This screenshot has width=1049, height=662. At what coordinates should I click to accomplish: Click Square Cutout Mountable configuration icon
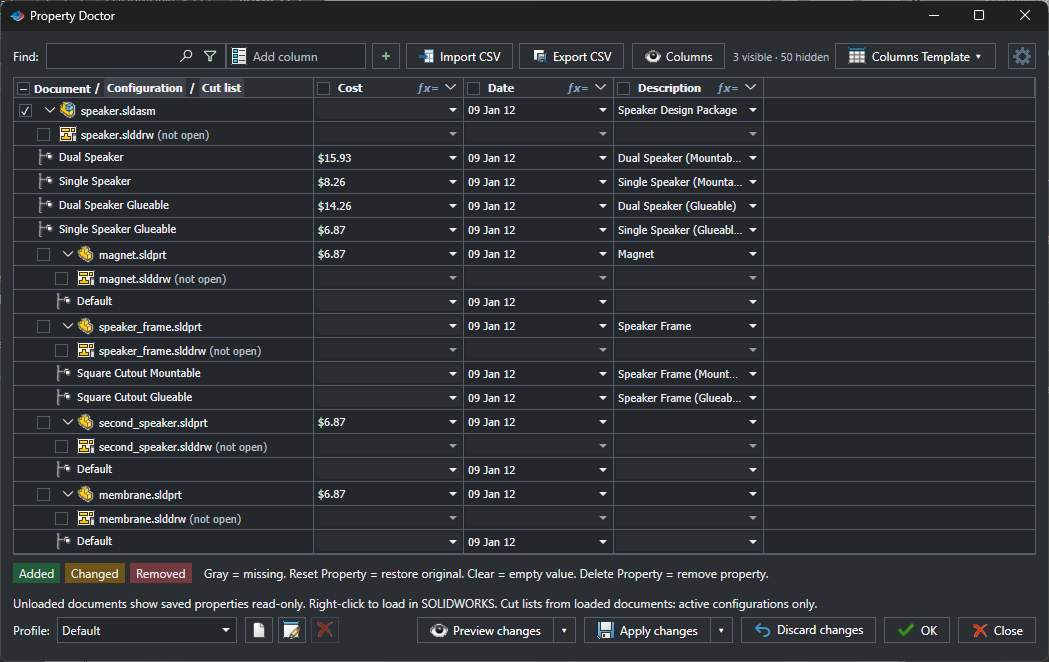click(x=64, y=373)
